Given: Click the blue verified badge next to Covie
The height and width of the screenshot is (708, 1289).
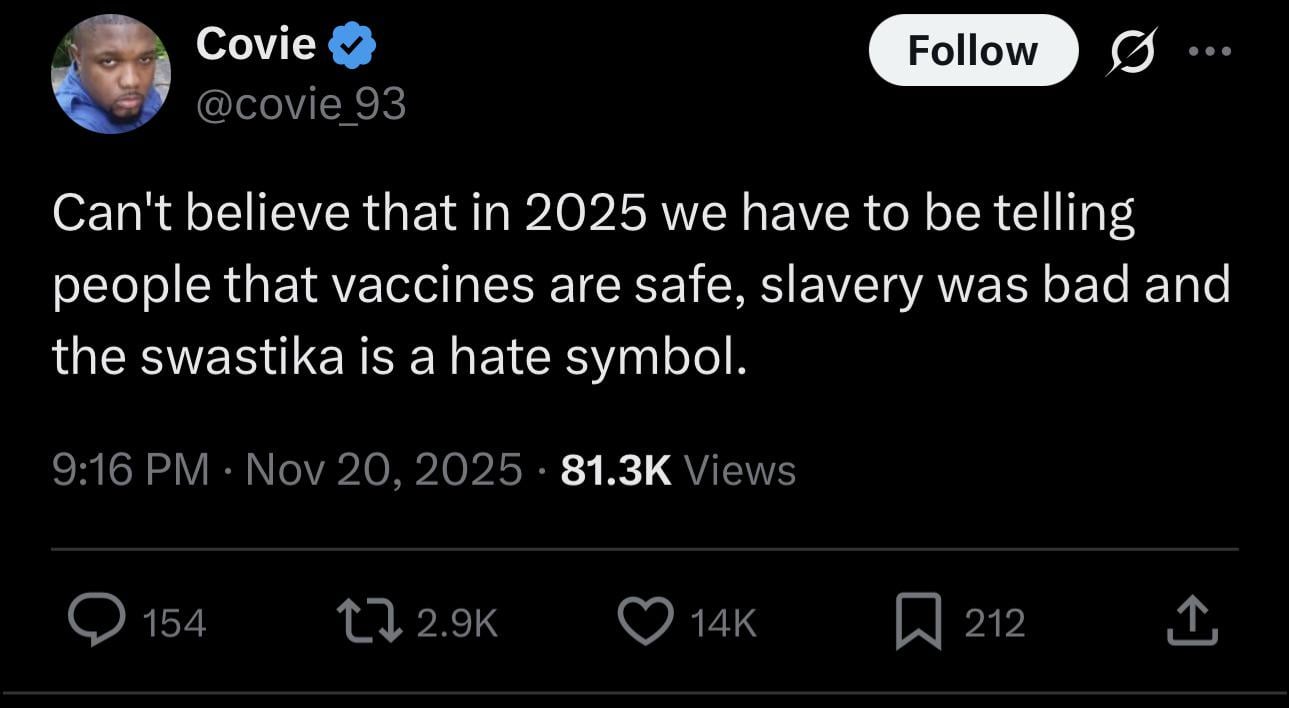Looking at the screenshot, I should (351, 45).
